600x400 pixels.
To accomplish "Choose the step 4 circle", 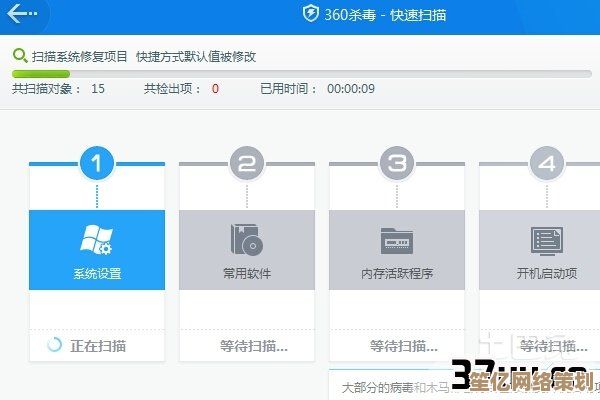I will point(546,163).
